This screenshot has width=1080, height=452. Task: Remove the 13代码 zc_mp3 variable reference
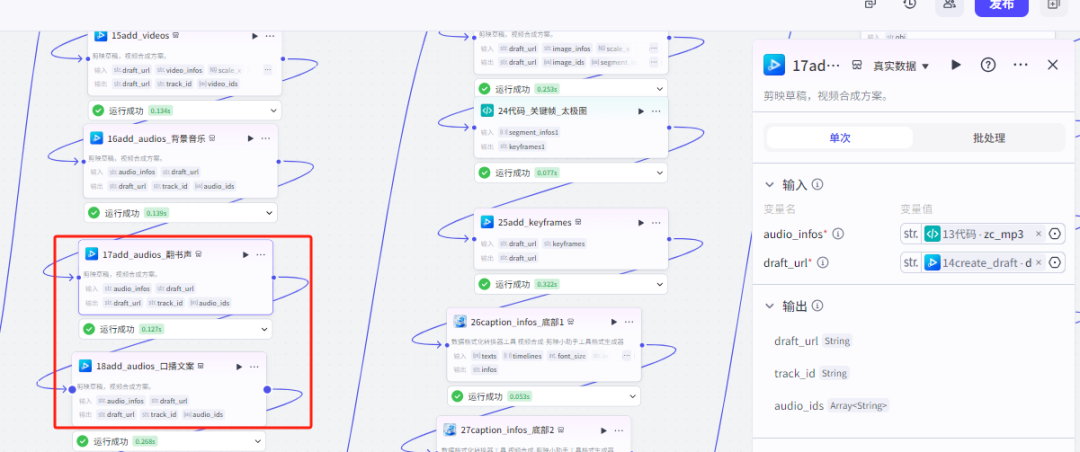(1038, 234)
